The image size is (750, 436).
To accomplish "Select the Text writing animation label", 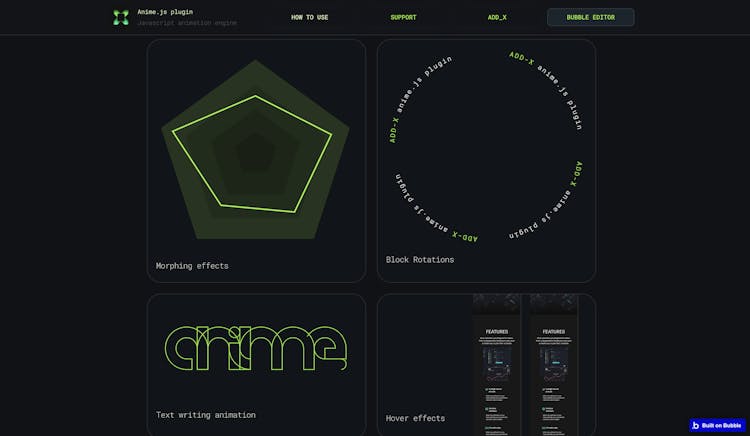I will 205,415.
